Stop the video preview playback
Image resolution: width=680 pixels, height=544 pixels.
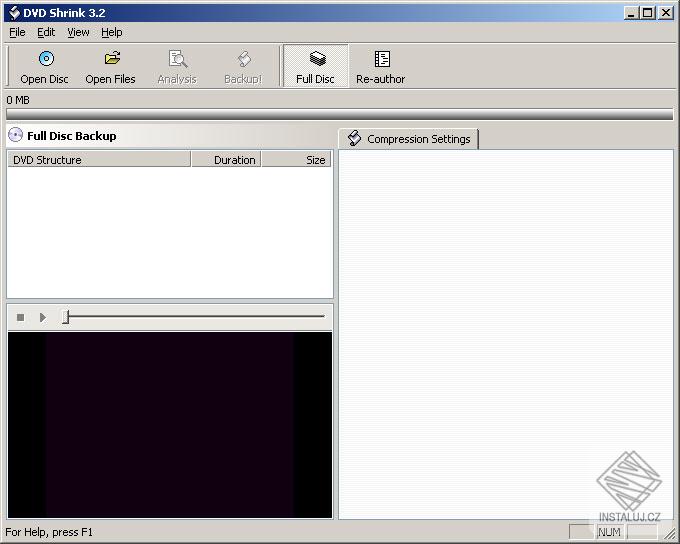pyautogui.click(x=20, y=318)
